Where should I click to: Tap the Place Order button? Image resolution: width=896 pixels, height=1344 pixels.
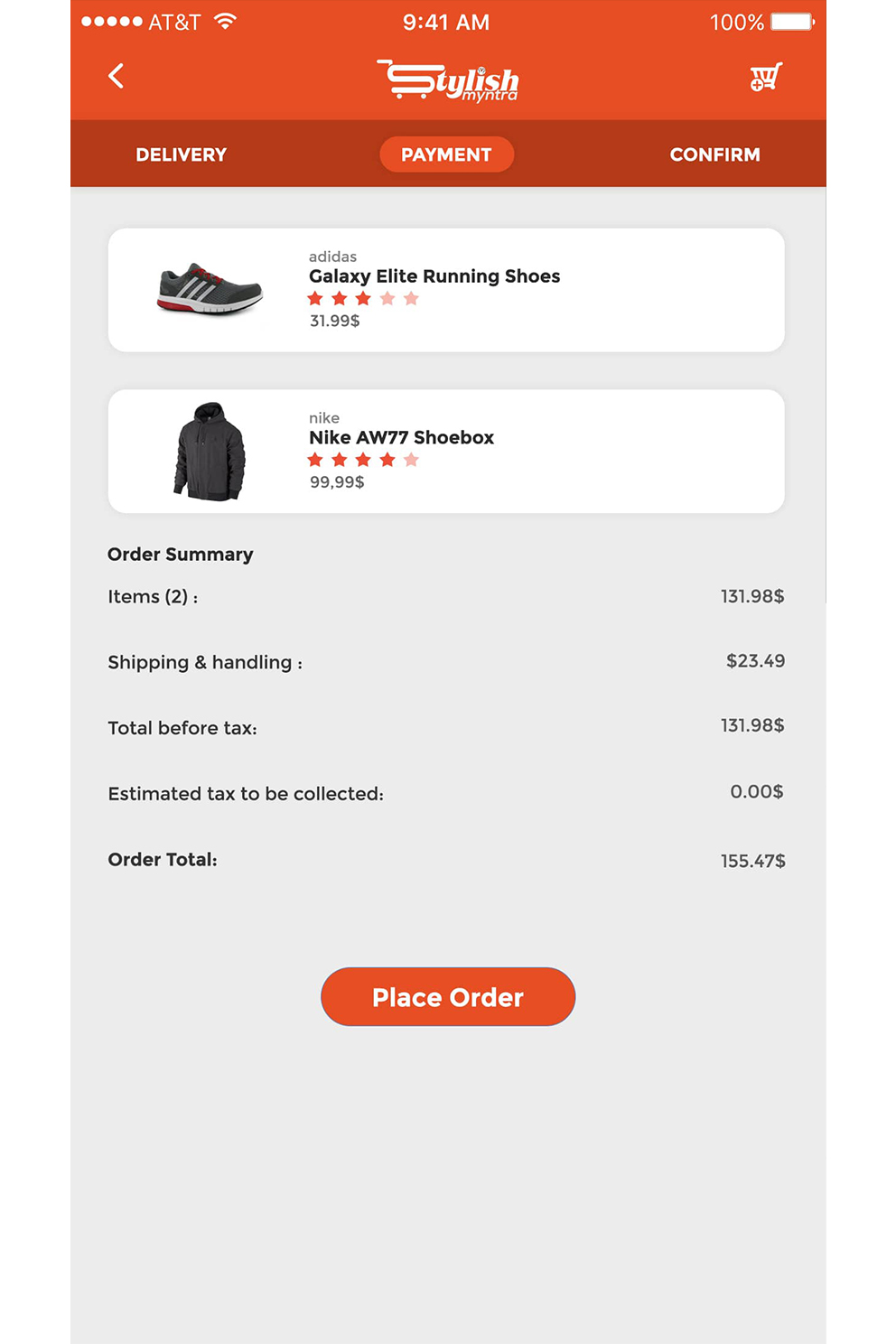point(448,997)
